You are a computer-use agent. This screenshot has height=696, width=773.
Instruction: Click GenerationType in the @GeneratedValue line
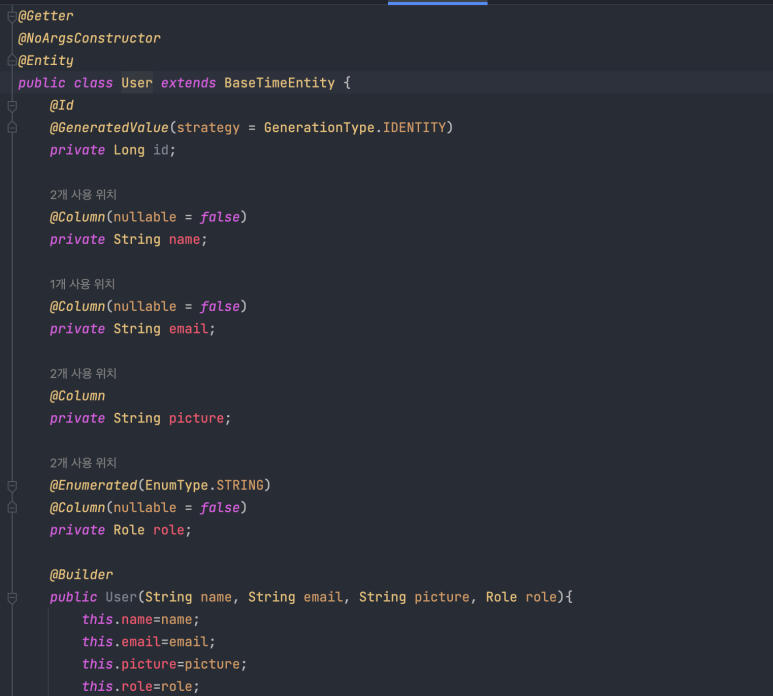(319, 128)
